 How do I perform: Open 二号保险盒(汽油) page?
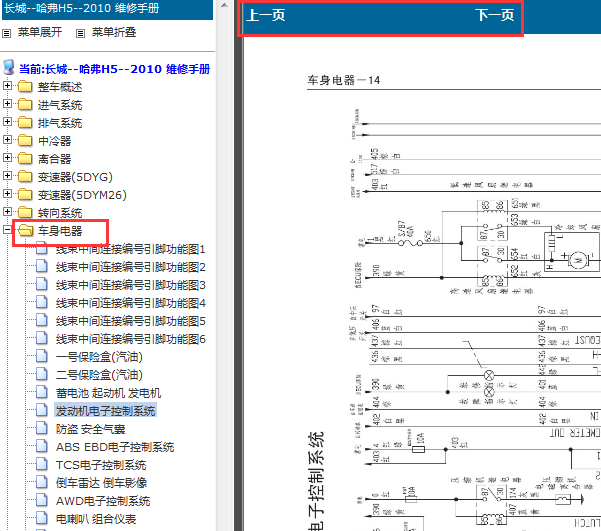[99, 375]
